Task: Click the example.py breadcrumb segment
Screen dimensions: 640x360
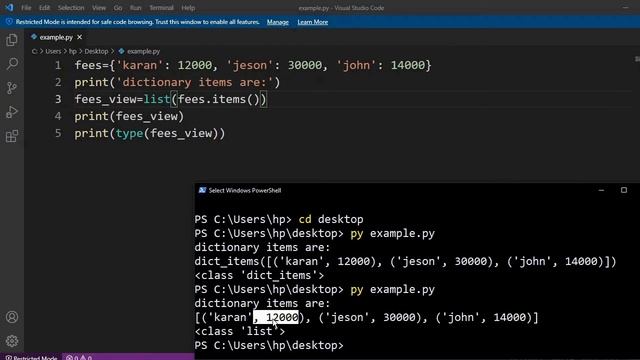Action: pyautogui.click(x=143, y=51)
